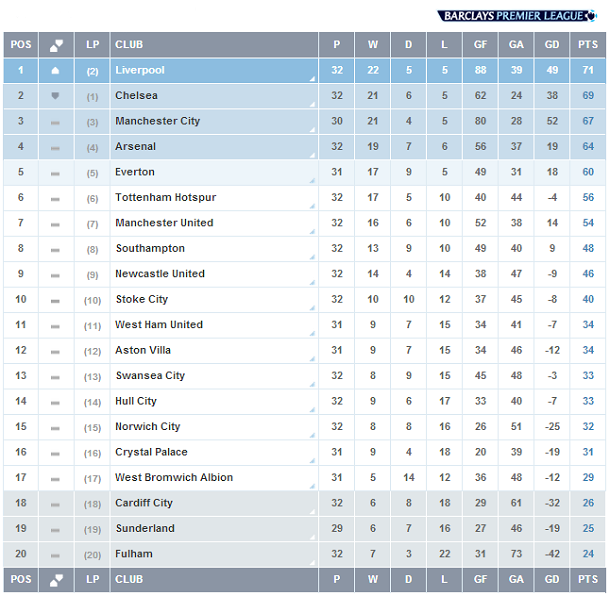Click Everton's no-change dash indicator
This screenshot has width=610, height=596.
pyautogui.click(x=55, y=174)
